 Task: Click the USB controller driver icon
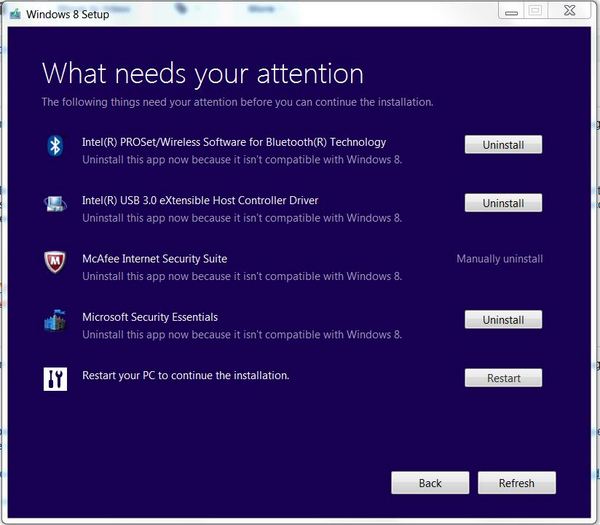[x=55, y=204]
